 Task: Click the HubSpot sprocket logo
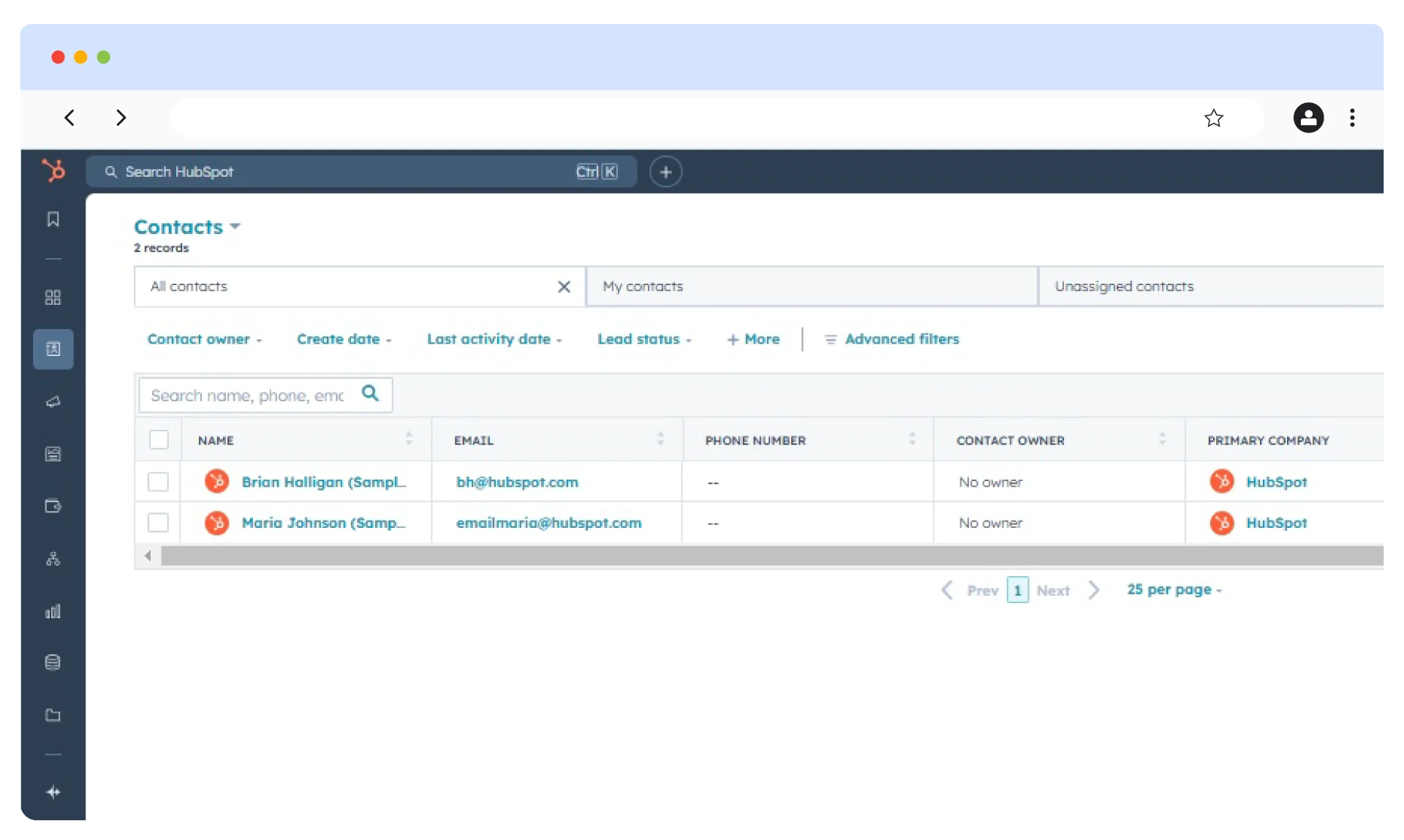53,170
